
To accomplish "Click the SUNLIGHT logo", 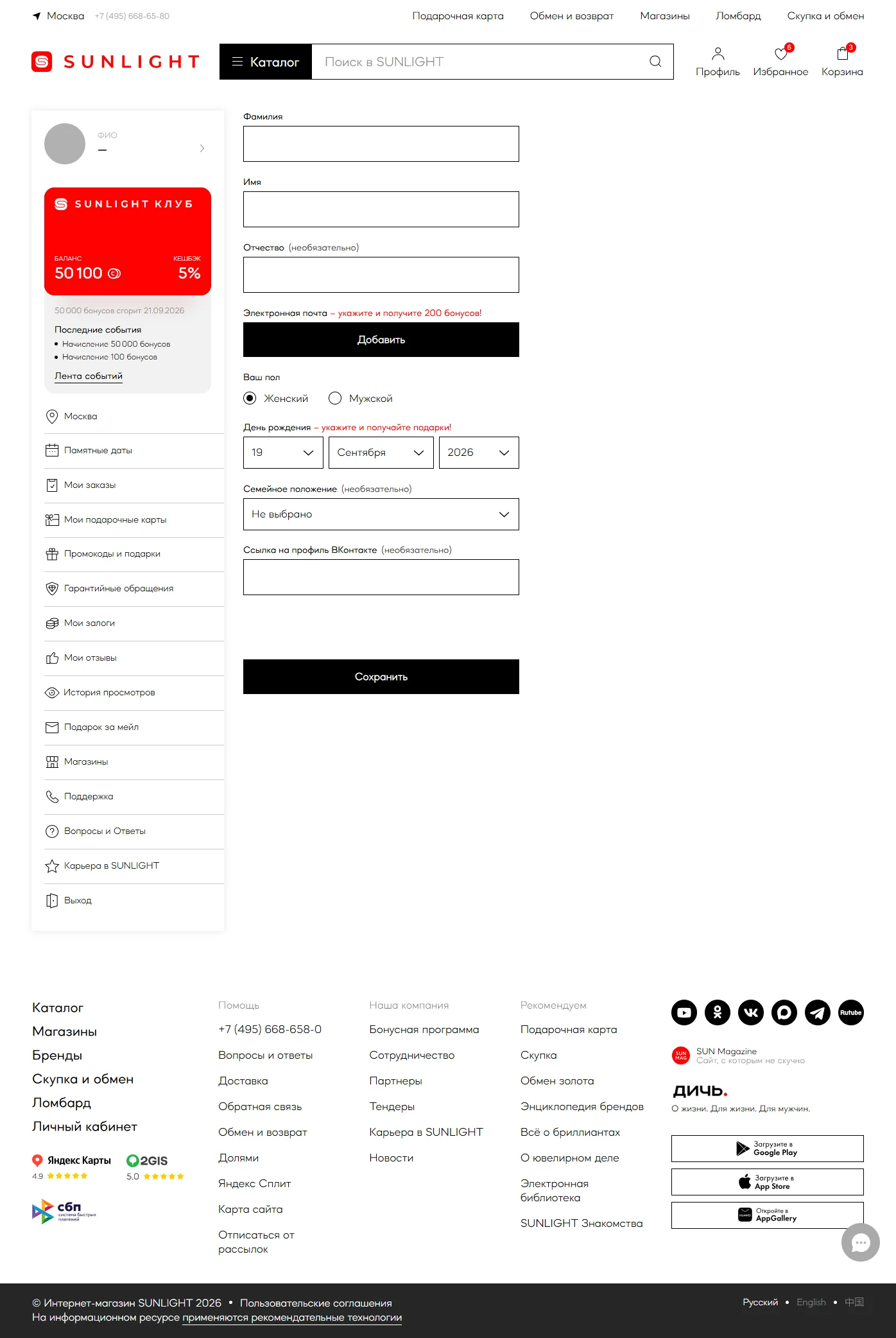I will tap(116, 62).
